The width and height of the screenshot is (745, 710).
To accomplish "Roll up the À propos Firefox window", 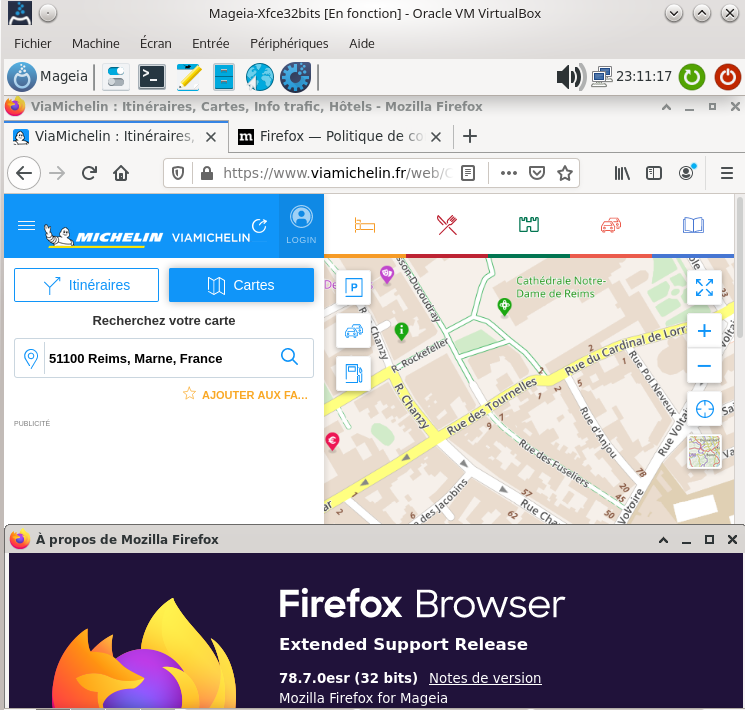I will 663,540.
